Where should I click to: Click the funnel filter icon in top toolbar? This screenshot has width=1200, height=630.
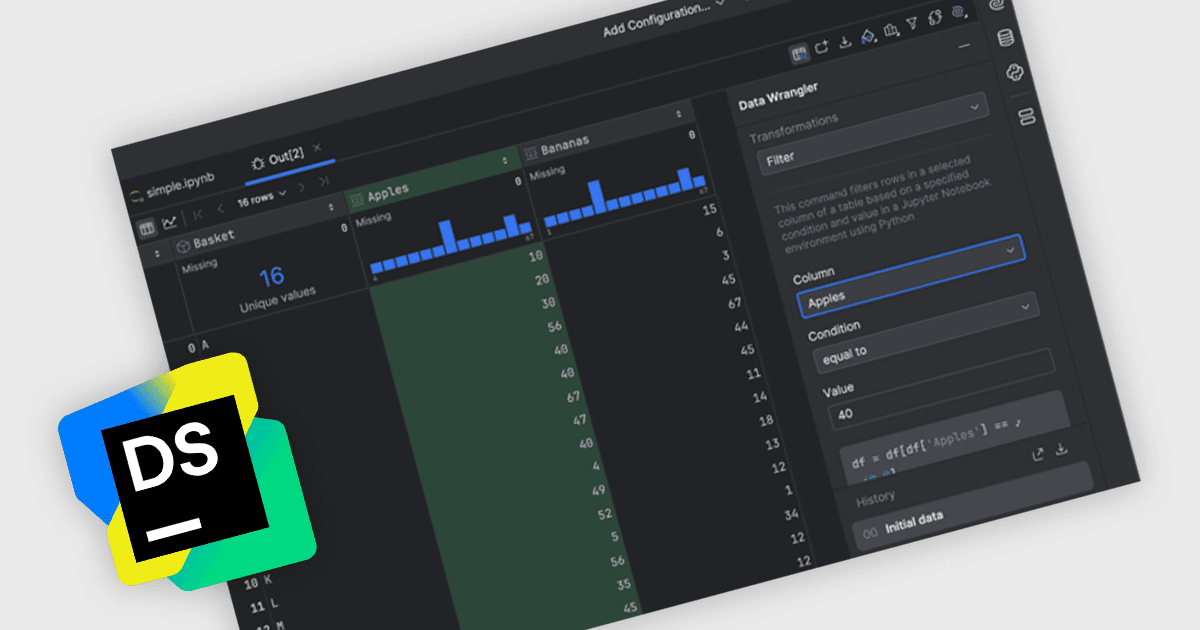pyautogui.click(x=912, y=24)
